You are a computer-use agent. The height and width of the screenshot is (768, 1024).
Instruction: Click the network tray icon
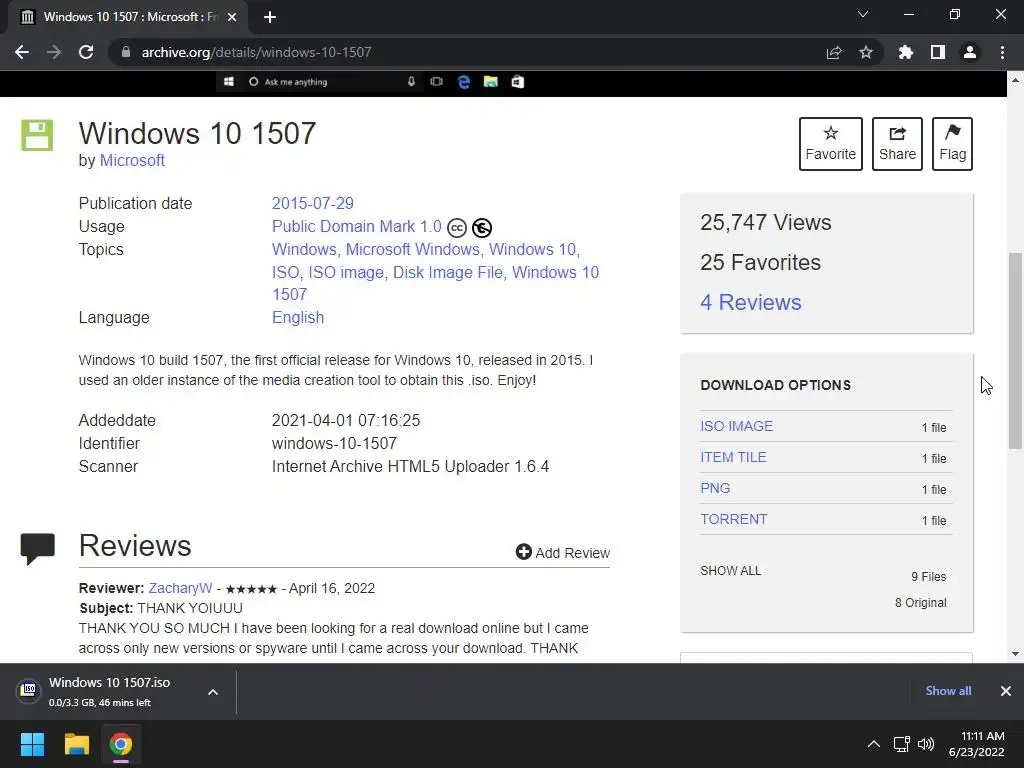pos(902,744)
